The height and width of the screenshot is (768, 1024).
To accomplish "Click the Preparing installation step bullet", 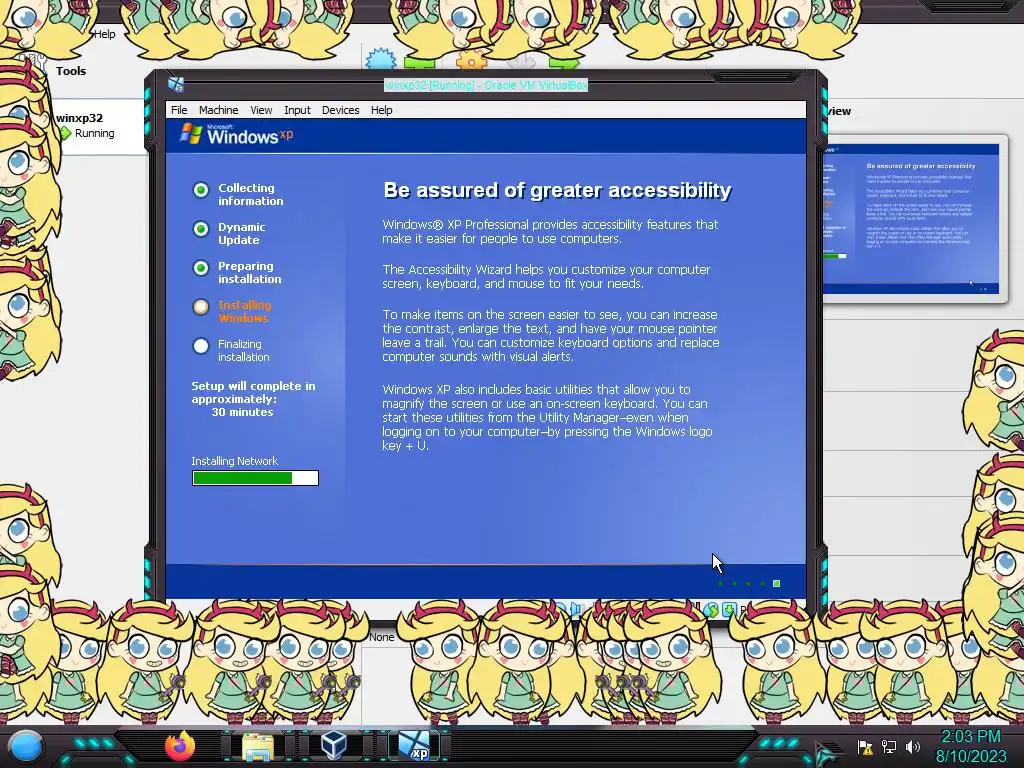I will pos(200,268).
